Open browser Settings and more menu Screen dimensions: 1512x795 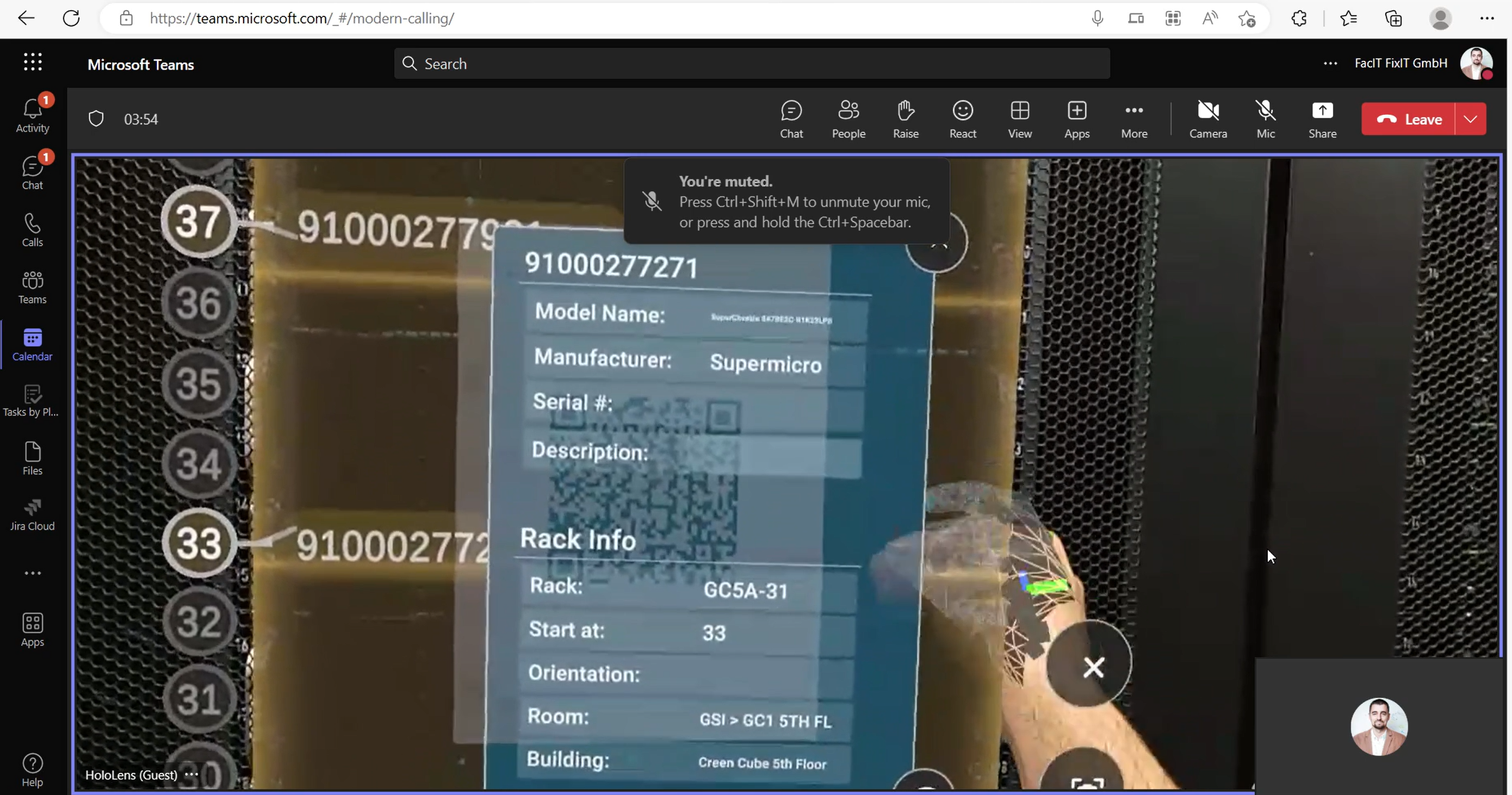pos(1487,18)
